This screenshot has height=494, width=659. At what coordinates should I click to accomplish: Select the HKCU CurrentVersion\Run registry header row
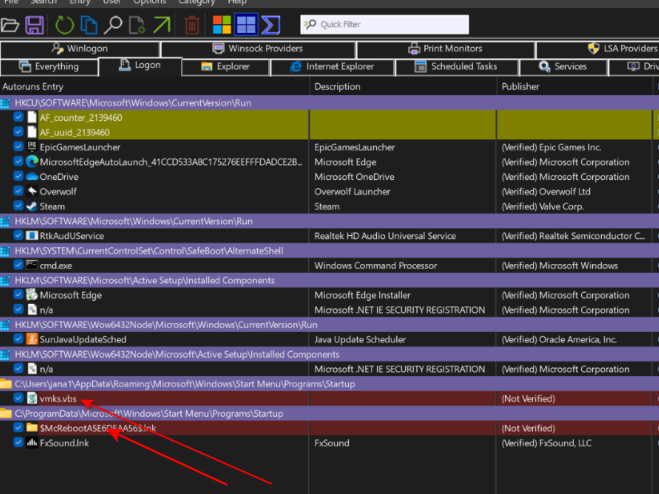point(330,103)
